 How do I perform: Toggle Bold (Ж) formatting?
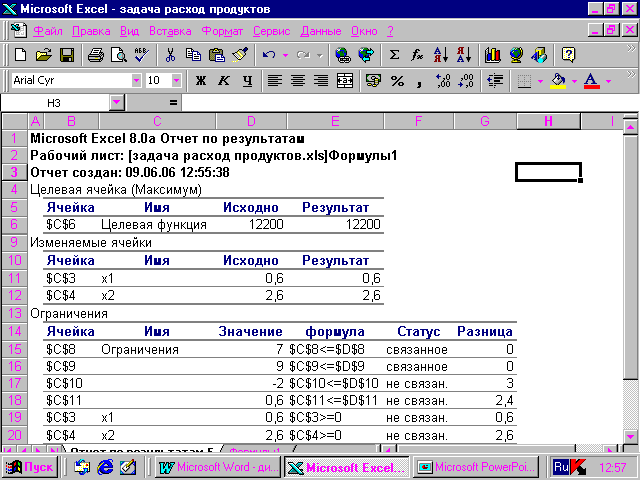[200, 80]
